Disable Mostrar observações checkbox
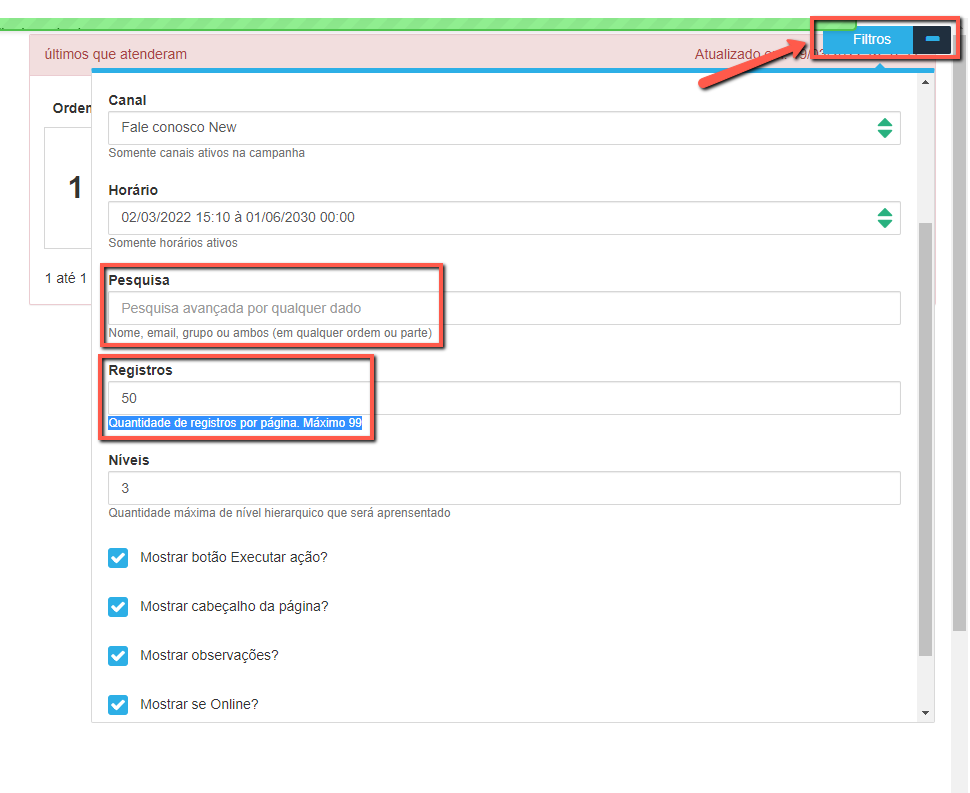Viewport: 970px width, 793px height. (118, 656)
